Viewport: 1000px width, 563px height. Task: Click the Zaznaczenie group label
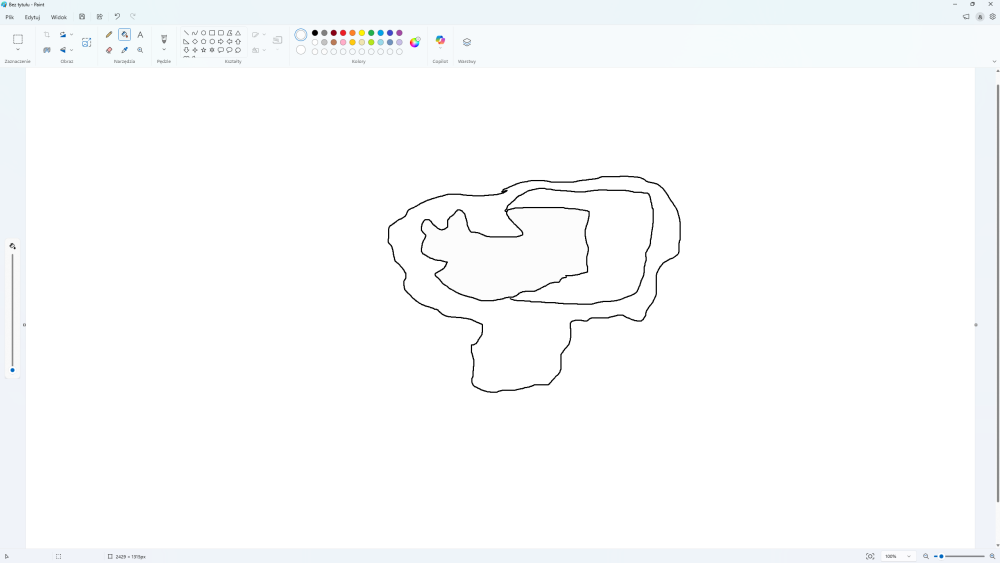[x=17, y=62]
